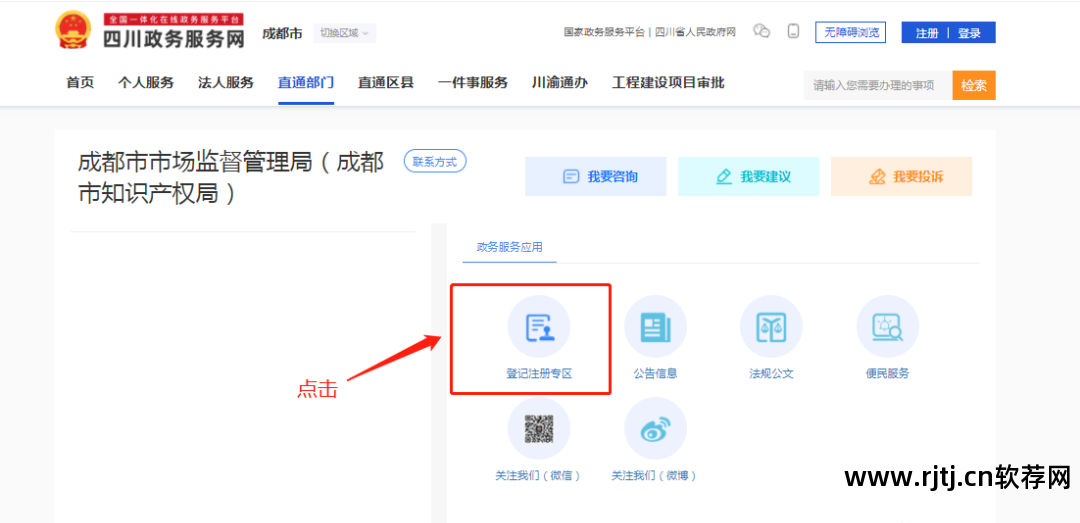This screenshot has height=523, width=1080.
Task: Select the 便民服务 icon
Action: pos(887,327)
